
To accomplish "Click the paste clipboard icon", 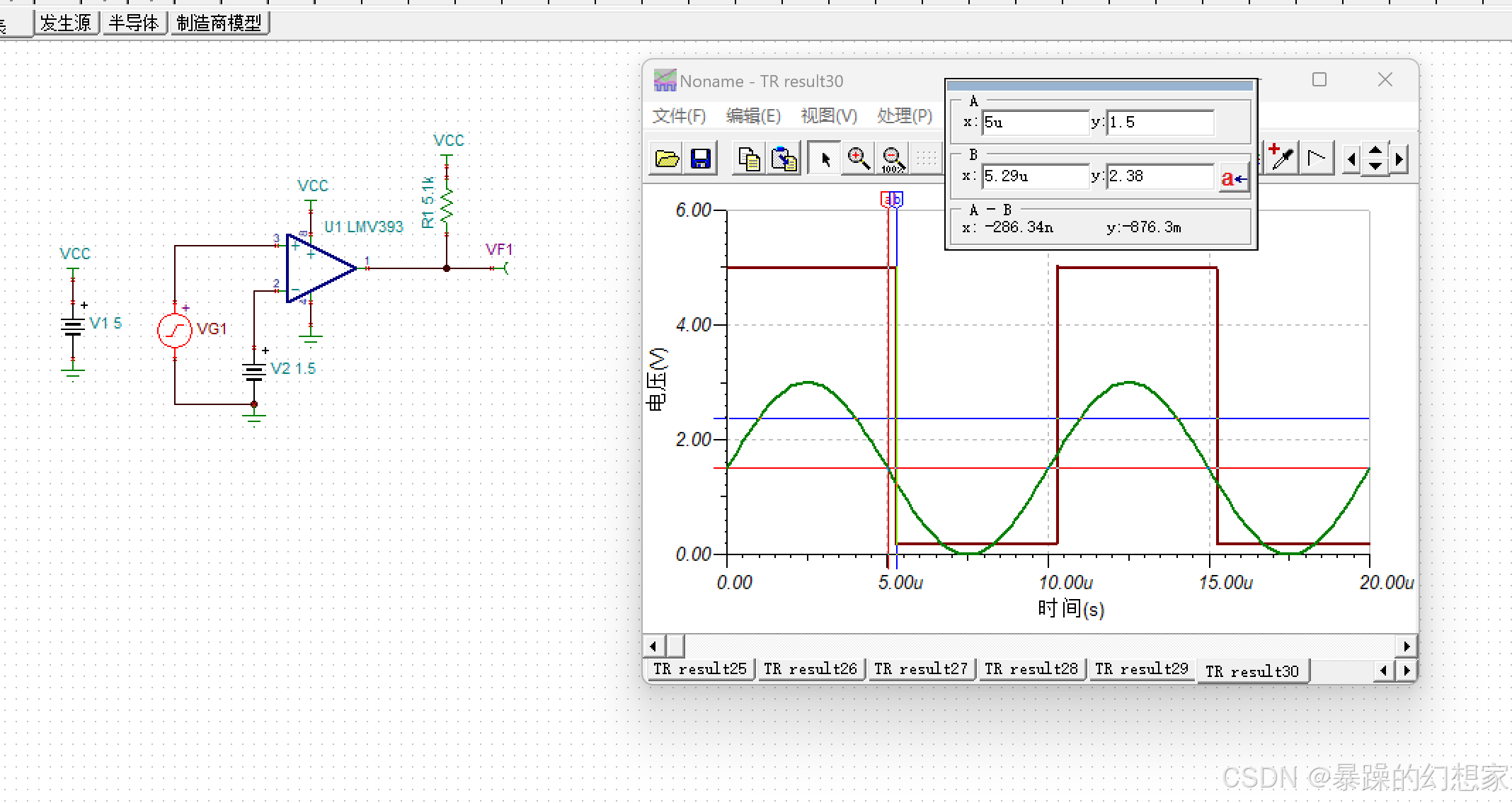I will 784,159.
